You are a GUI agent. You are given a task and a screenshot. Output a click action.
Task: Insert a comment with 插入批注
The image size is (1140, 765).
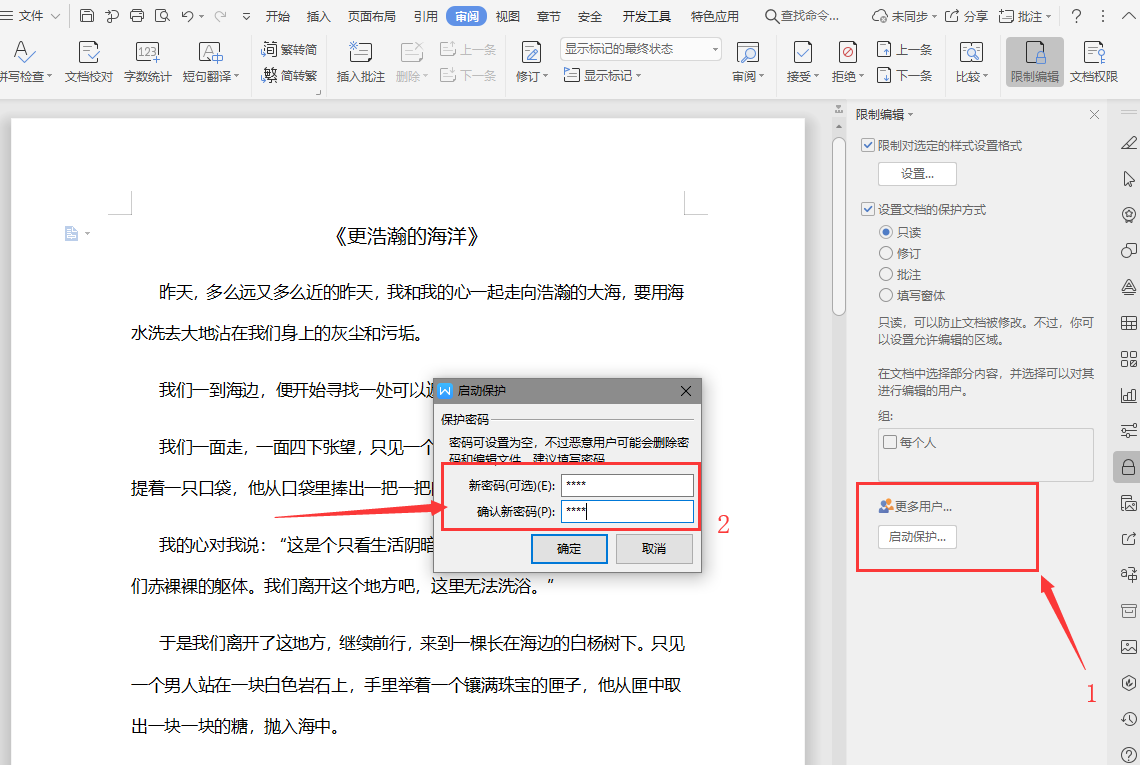click(x=359, y=62)
